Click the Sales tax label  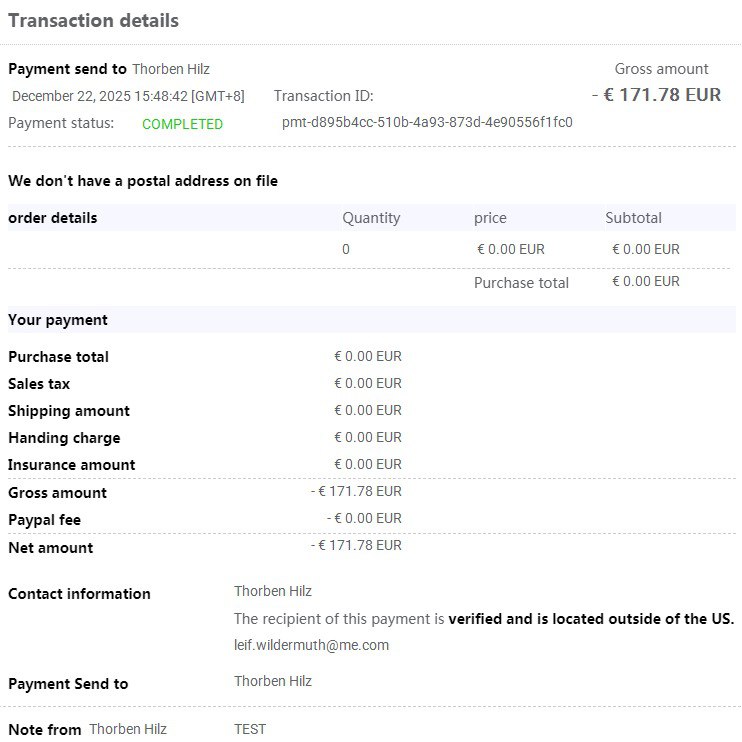pyautogui.click(x=39, y=384)
